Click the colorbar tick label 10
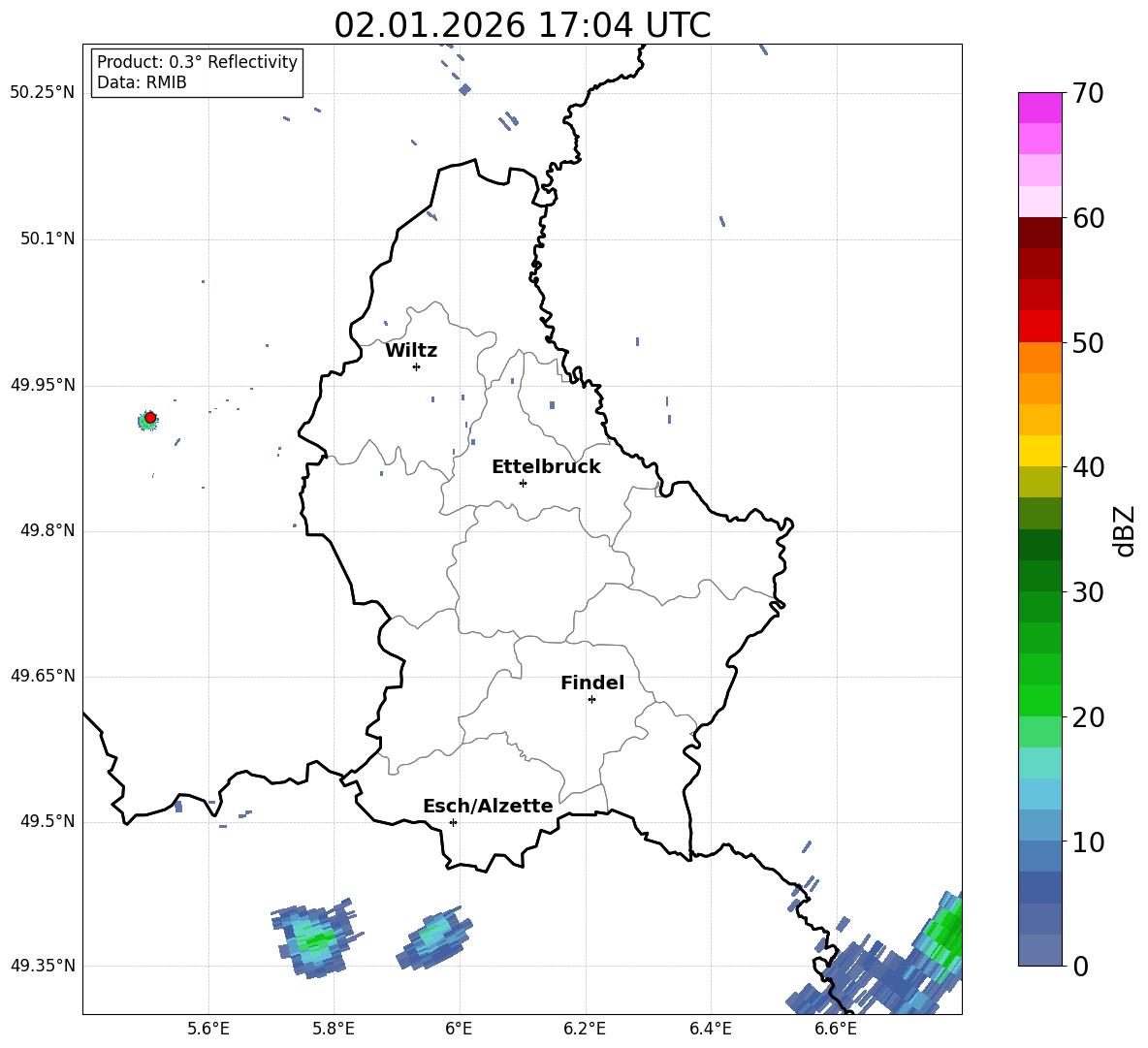Screen dimensions: 1148x1048 point(1088,842)
